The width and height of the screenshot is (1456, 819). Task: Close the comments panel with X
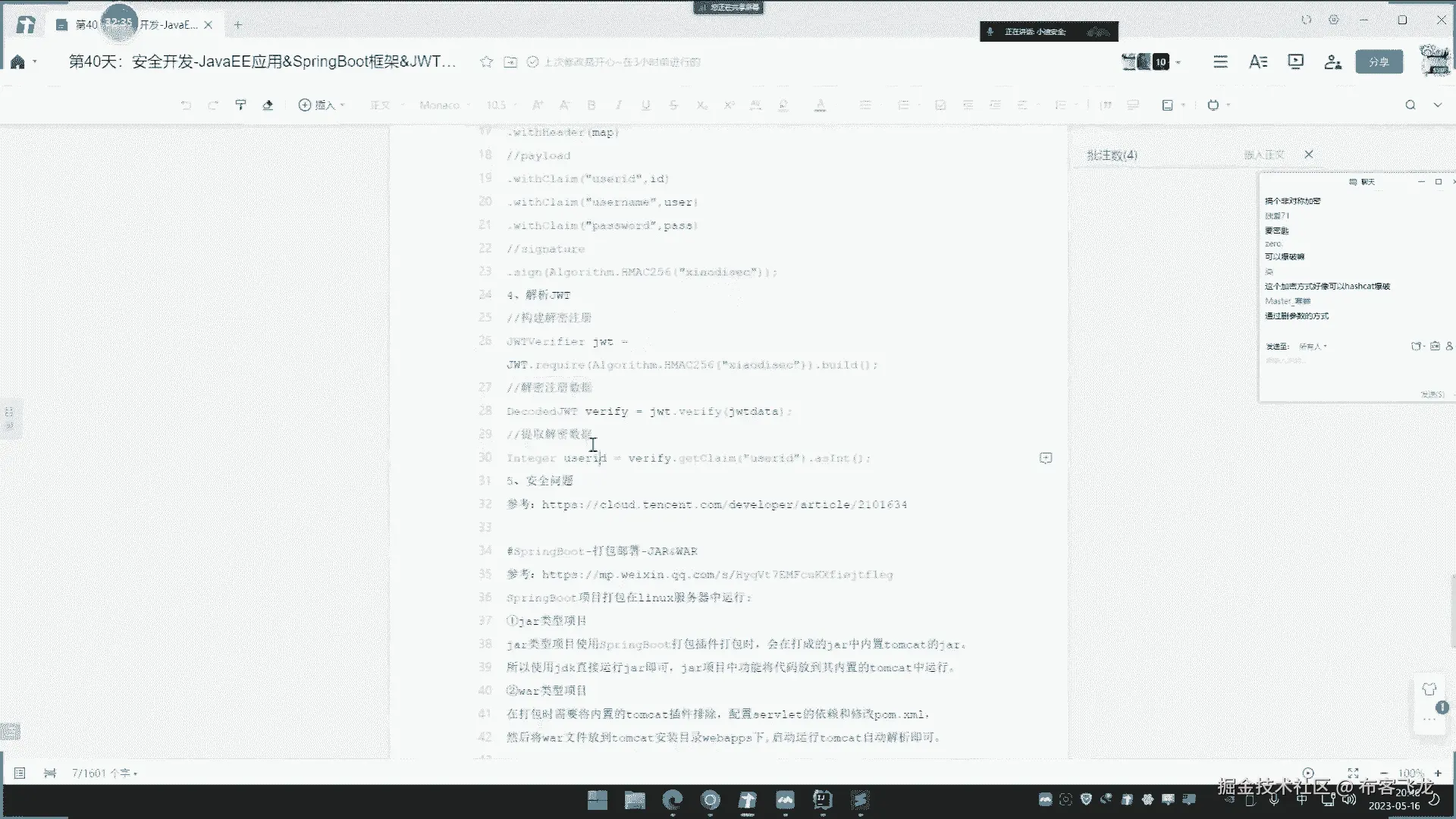[x=1308, y=154]
